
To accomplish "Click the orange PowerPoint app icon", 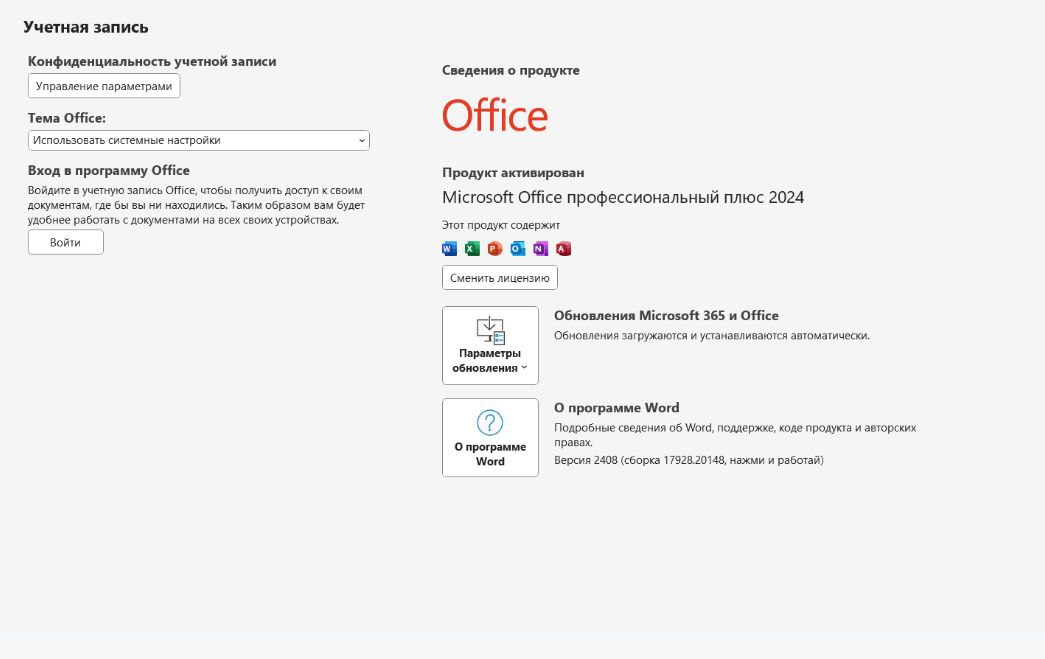I will coord(495,248).
